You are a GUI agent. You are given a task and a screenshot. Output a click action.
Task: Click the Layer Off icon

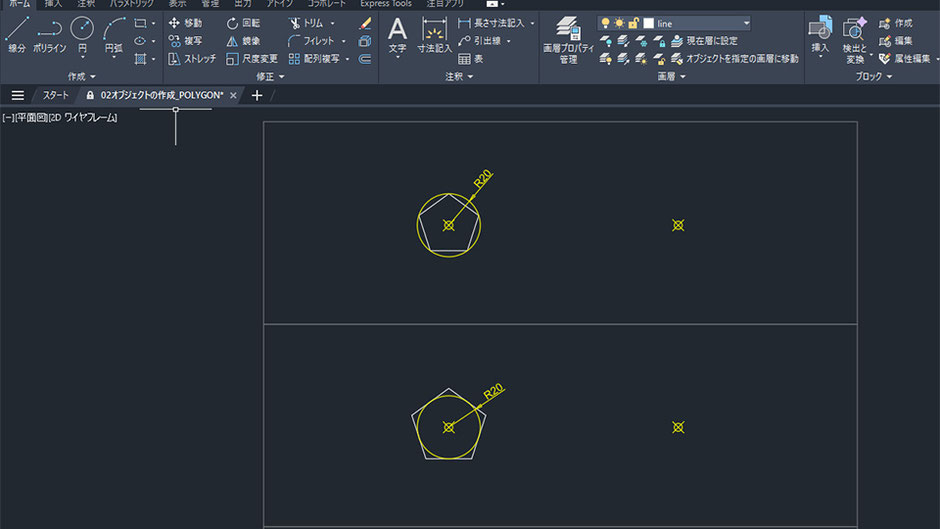[605, 41]
